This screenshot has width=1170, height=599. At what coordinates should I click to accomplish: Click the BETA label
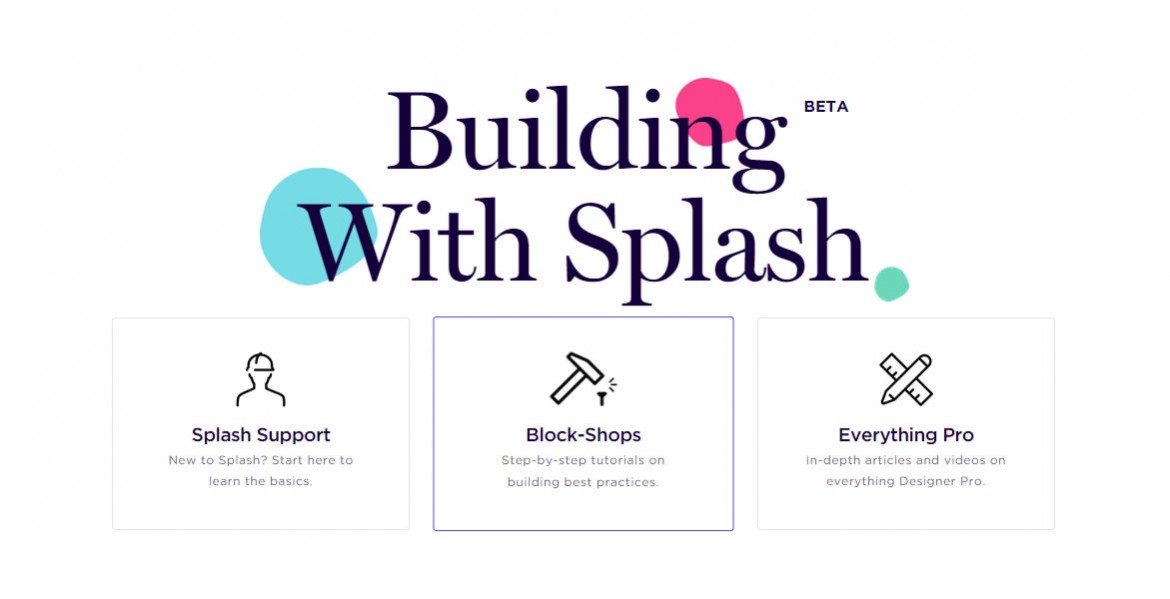pyautogui.click(x=824, y=106)
